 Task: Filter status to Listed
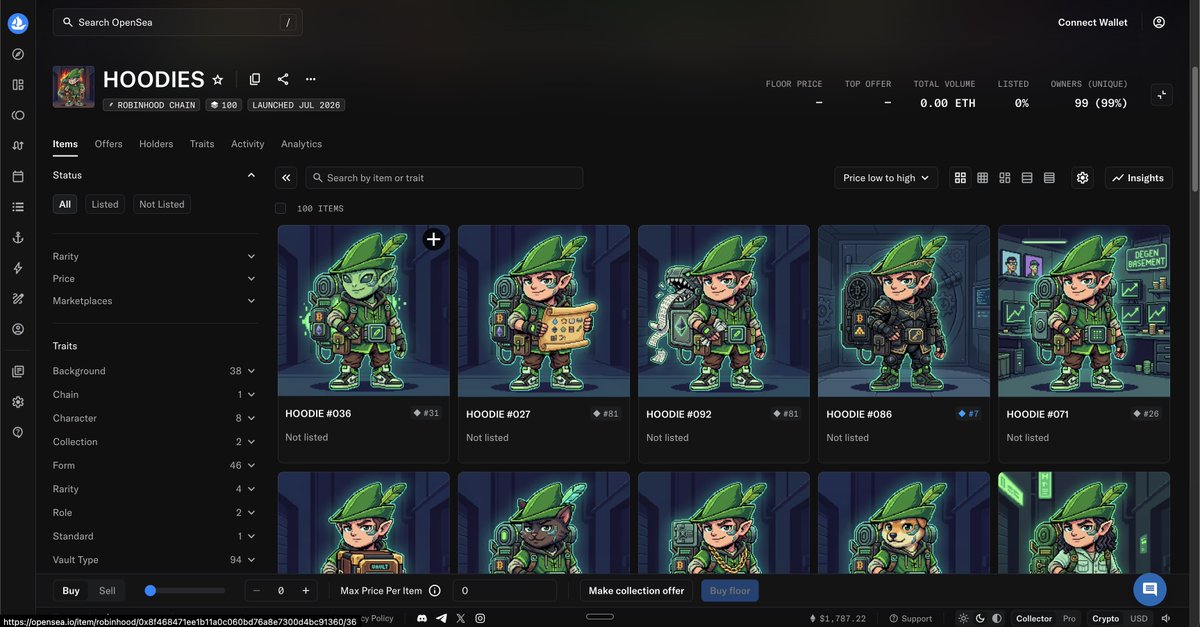coord(105,204)
